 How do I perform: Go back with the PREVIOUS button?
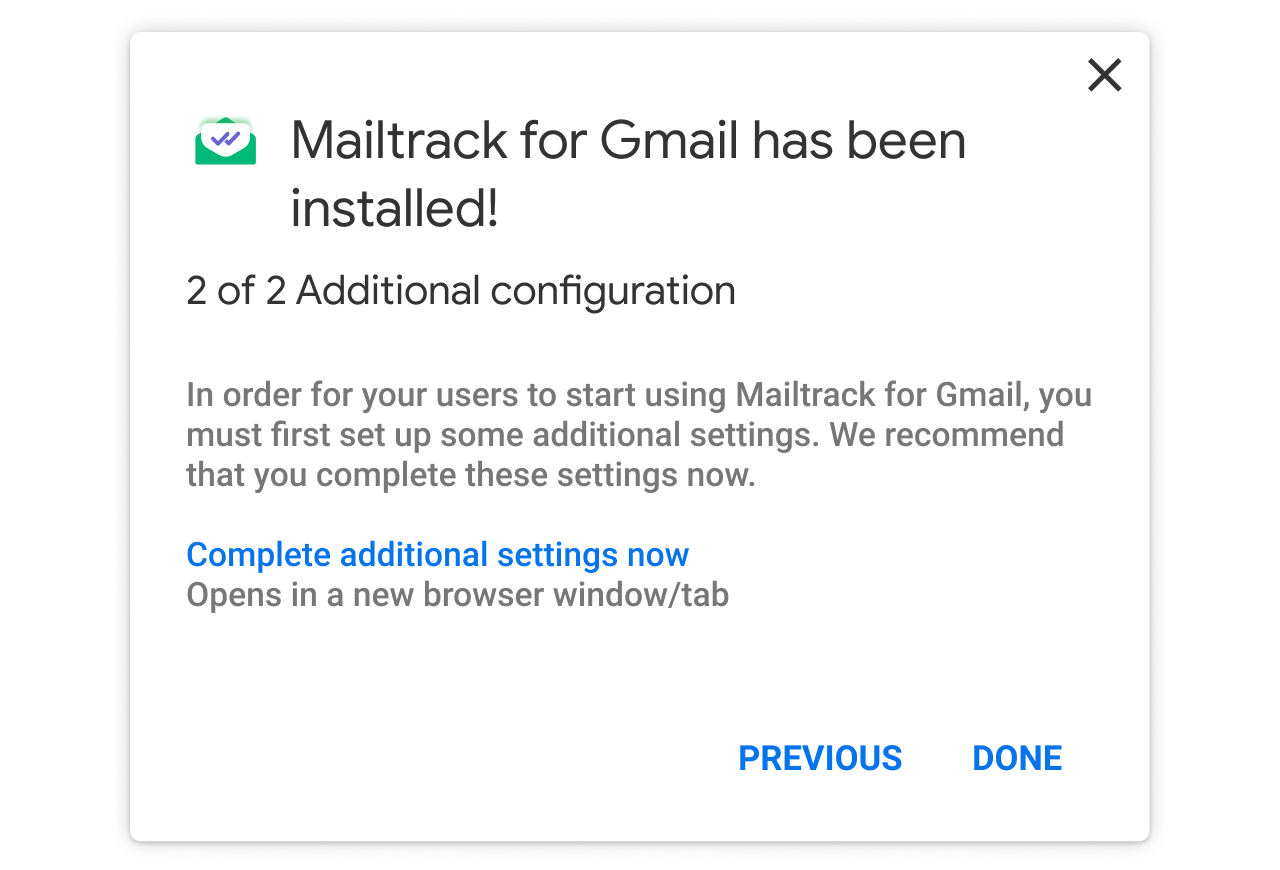(820, 758)
